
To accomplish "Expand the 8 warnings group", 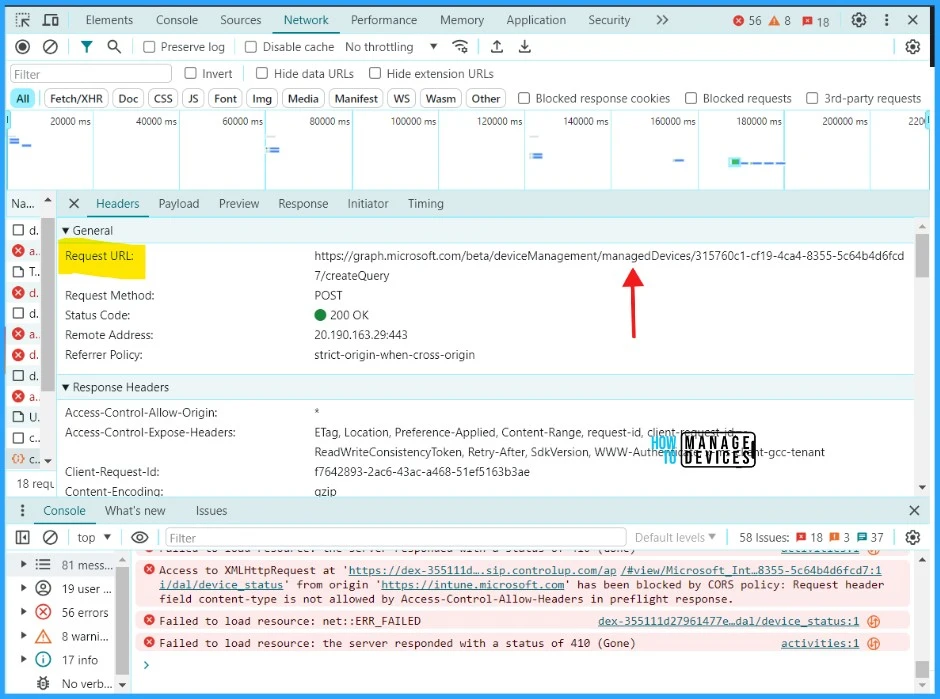I will [x=23, y=635].
